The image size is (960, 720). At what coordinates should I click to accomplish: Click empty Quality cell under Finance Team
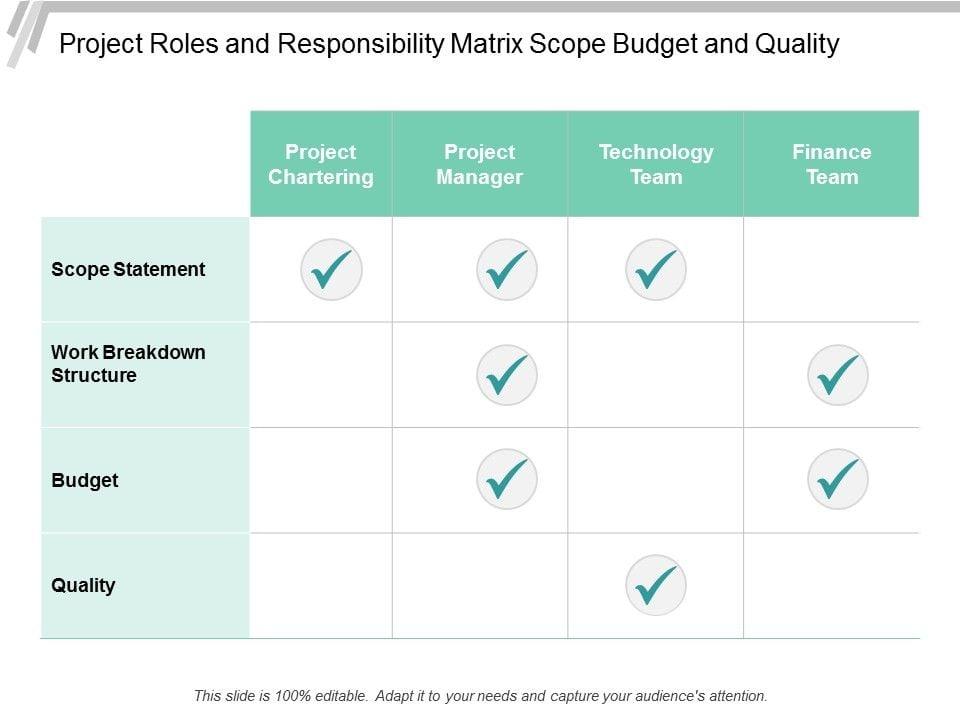832,585
